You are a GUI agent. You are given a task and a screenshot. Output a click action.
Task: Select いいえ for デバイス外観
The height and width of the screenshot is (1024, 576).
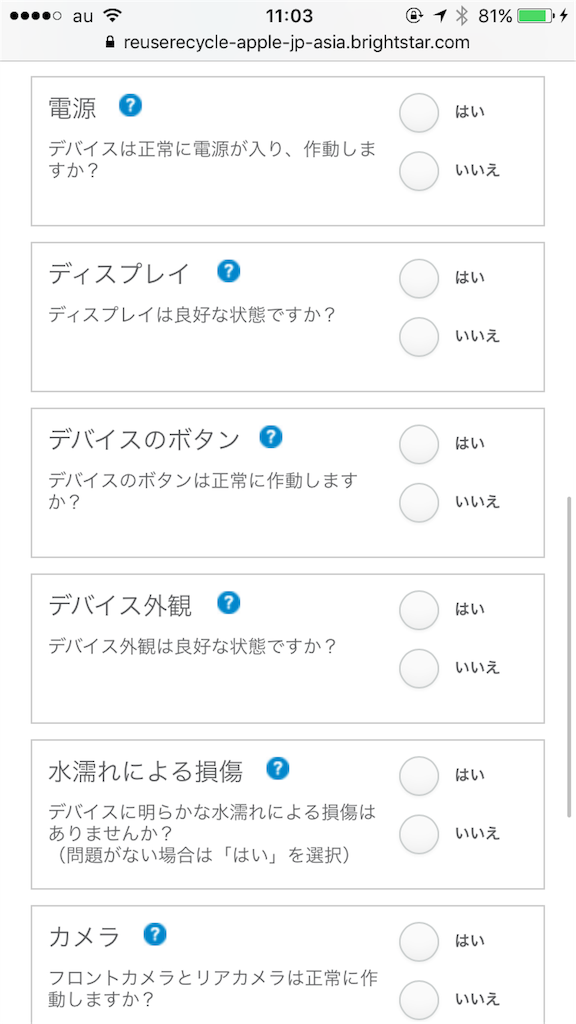[x=419, y=669]
